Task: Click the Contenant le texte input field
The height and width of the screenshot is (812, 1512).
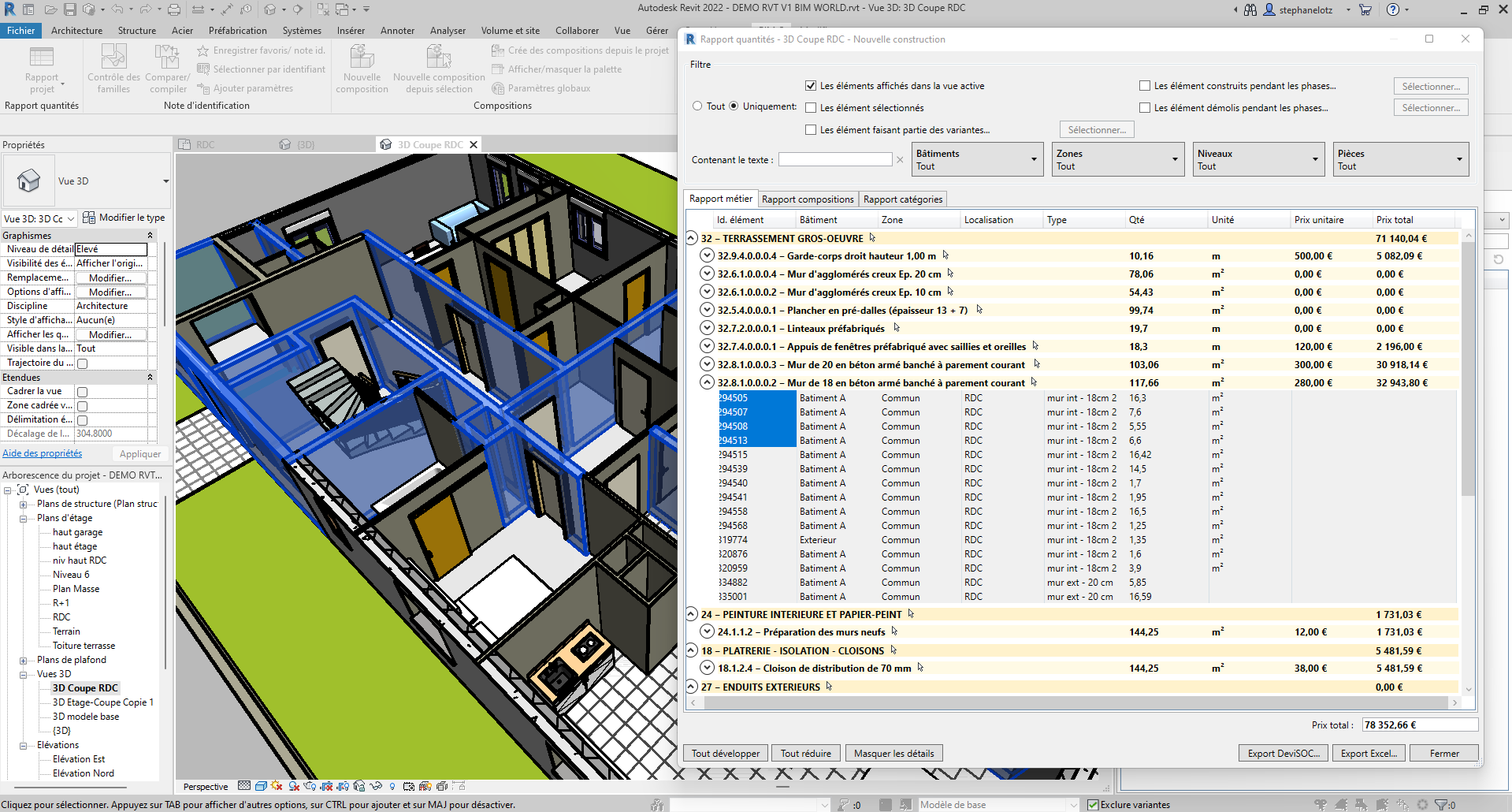Action: click(834, 158)
